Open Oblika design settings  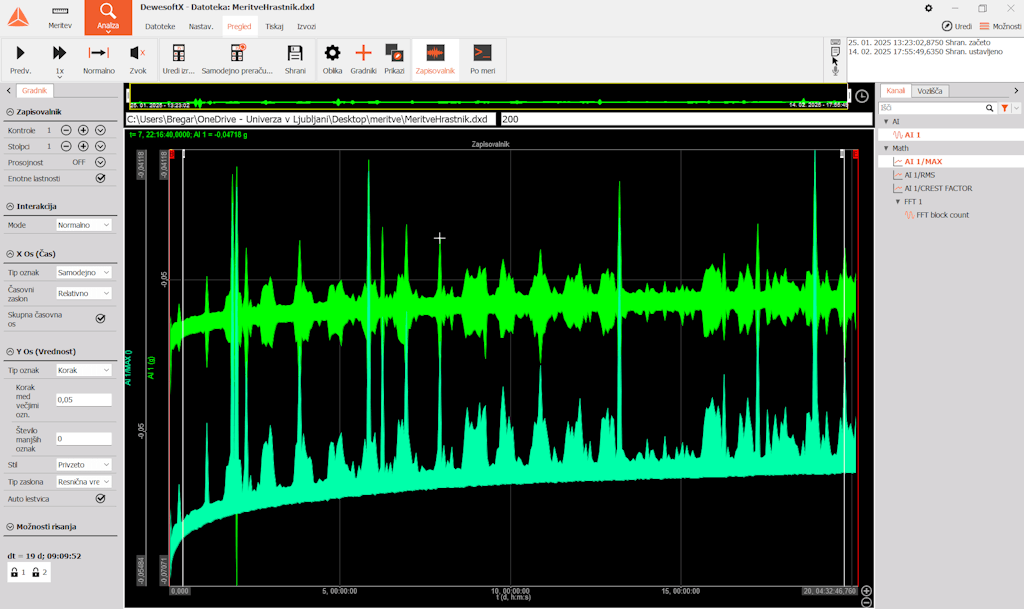[332, 59]
